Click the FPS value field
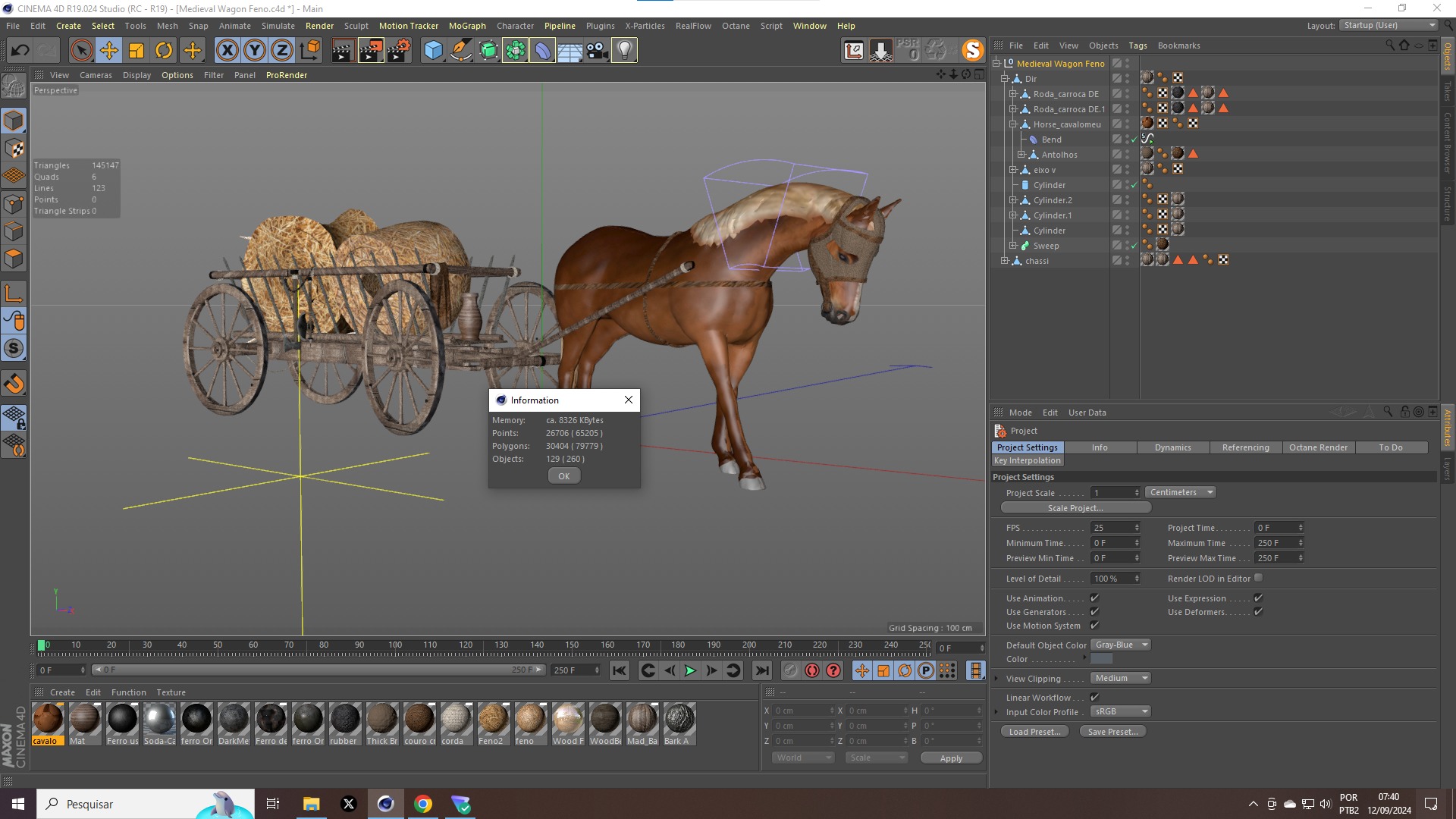This screenshot has height=819, width=1456. [1115, 528]
